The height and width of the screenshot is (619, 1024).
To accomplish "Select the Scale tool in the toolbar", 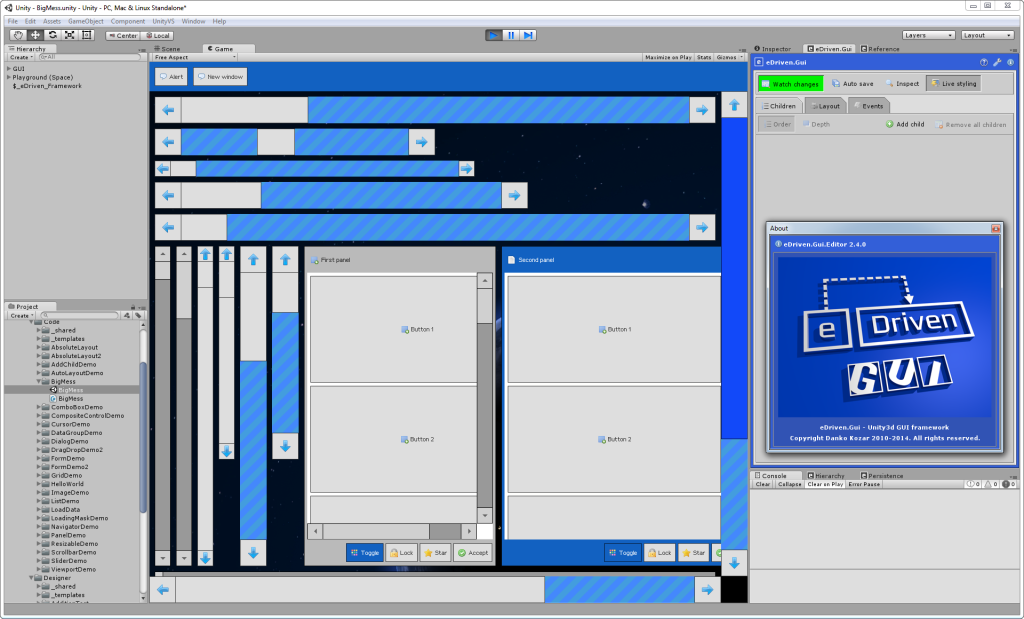I will [69, 35].
